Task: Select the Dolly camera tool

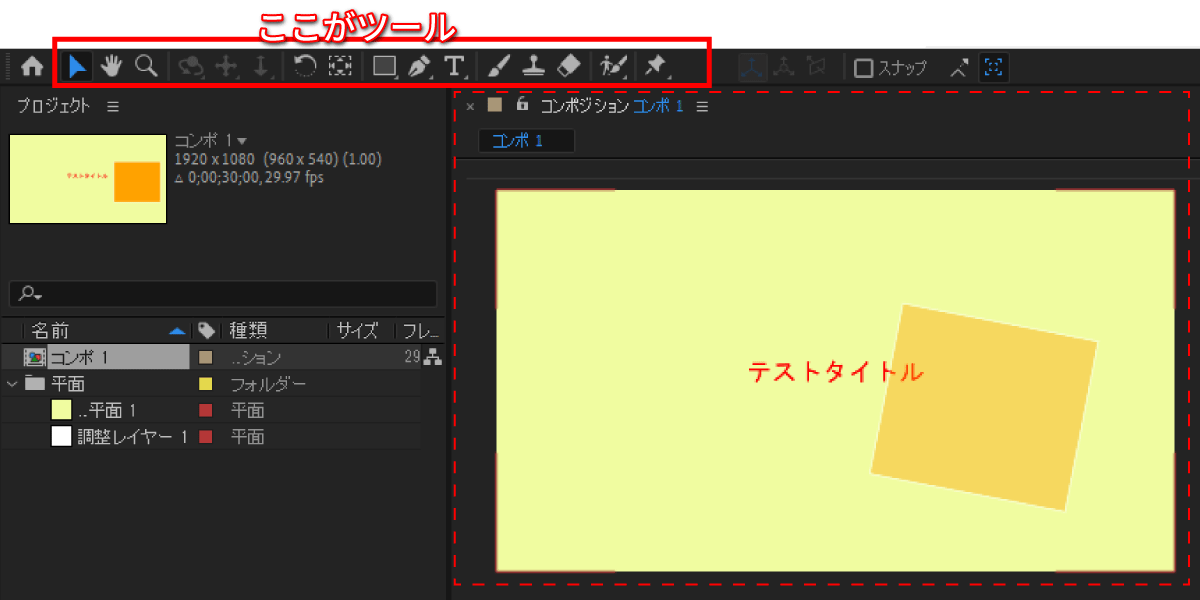Action: coord(260,67)
